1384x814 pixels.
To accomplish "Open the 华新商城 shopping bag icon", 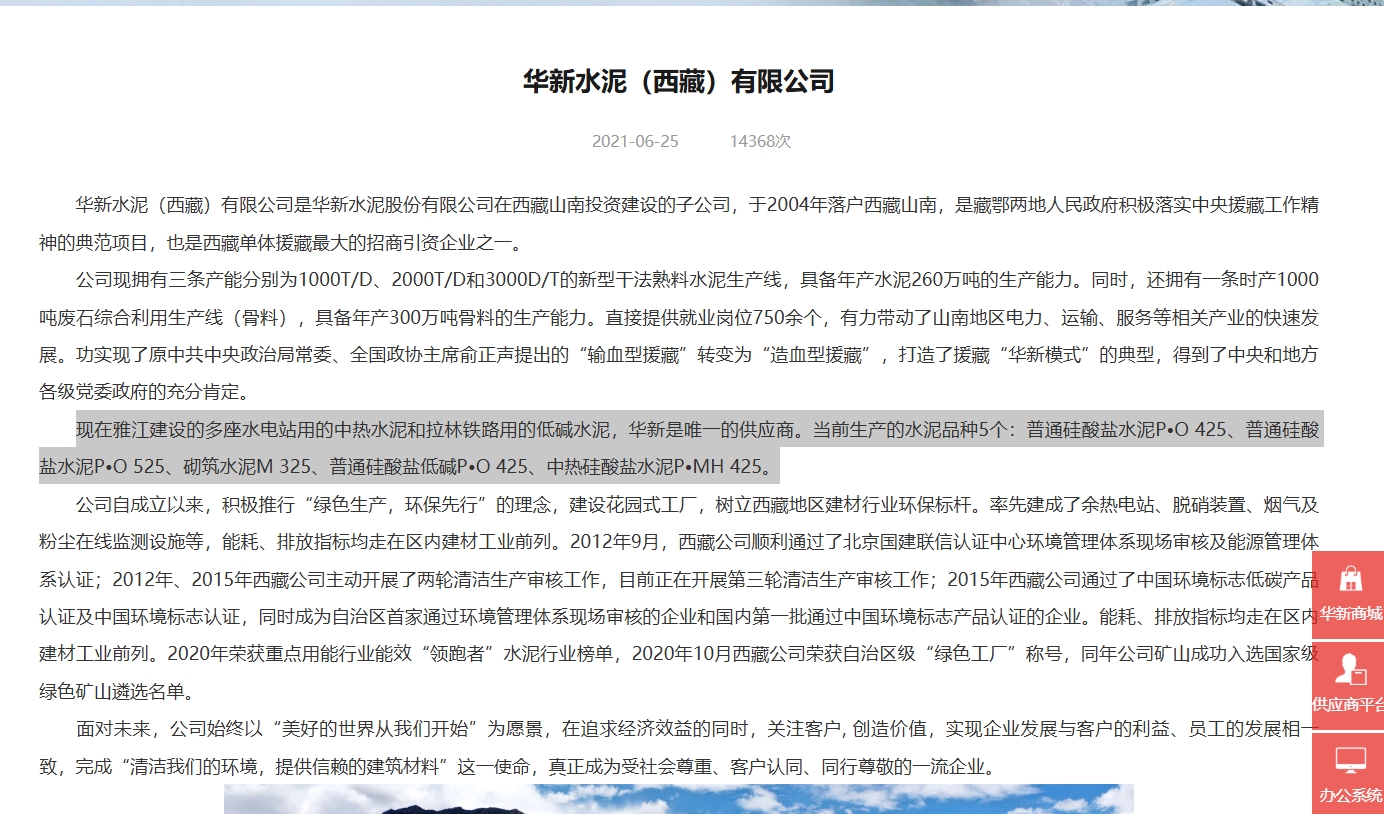I will (1350, 579).
